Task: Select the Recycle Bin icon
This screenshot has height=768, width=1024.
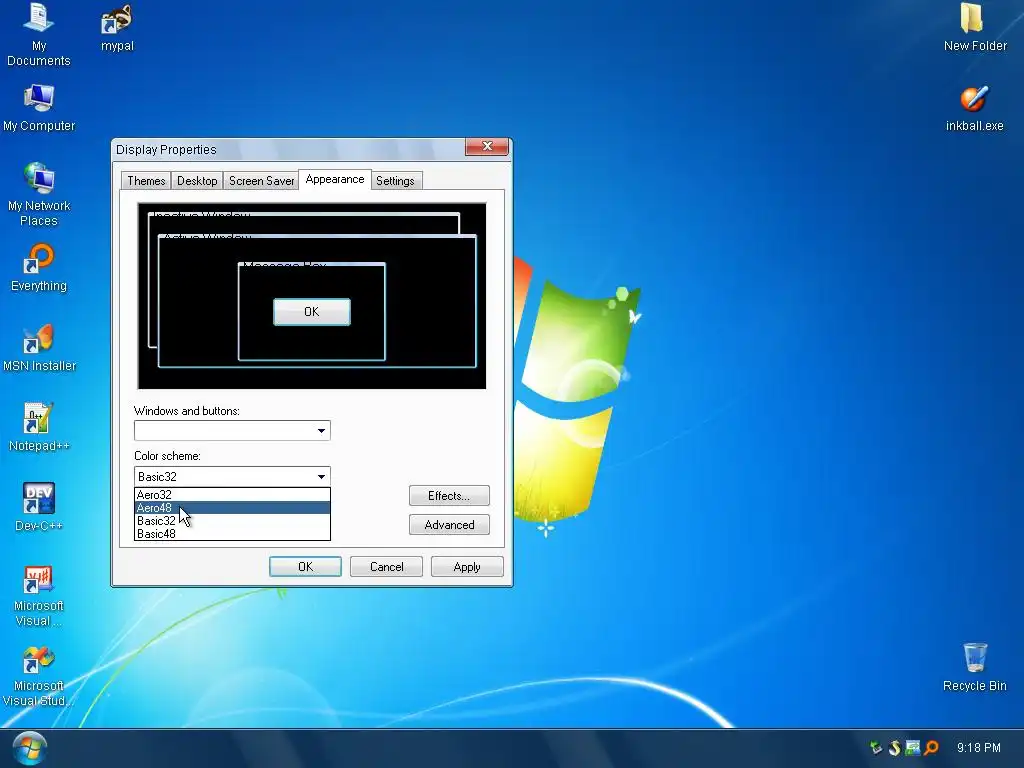Action: [974, 667]
